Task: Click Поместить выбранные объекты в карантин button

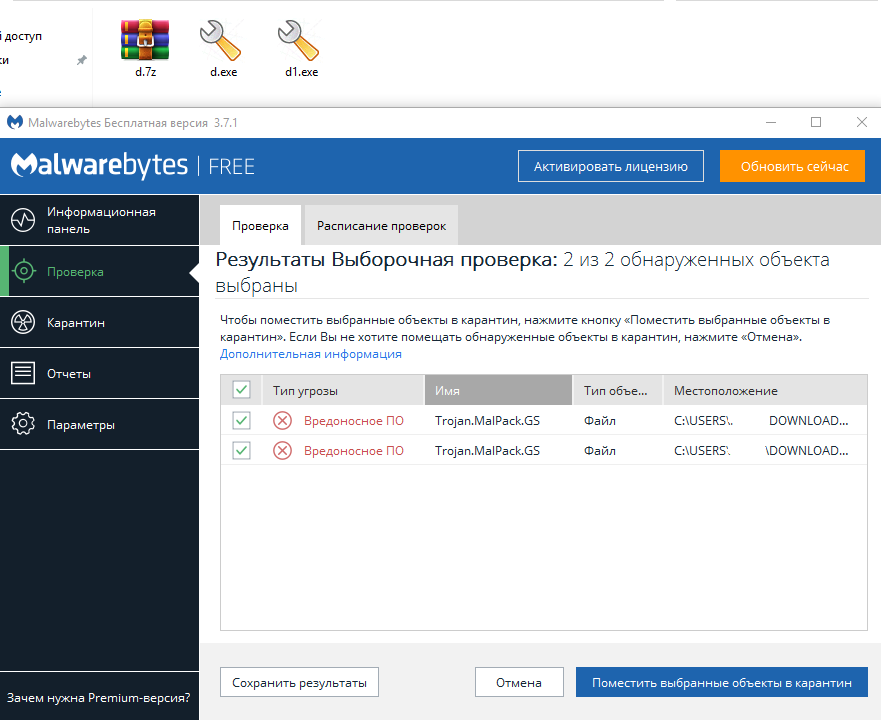Action: pyautogui.click(x=721, y=682)
